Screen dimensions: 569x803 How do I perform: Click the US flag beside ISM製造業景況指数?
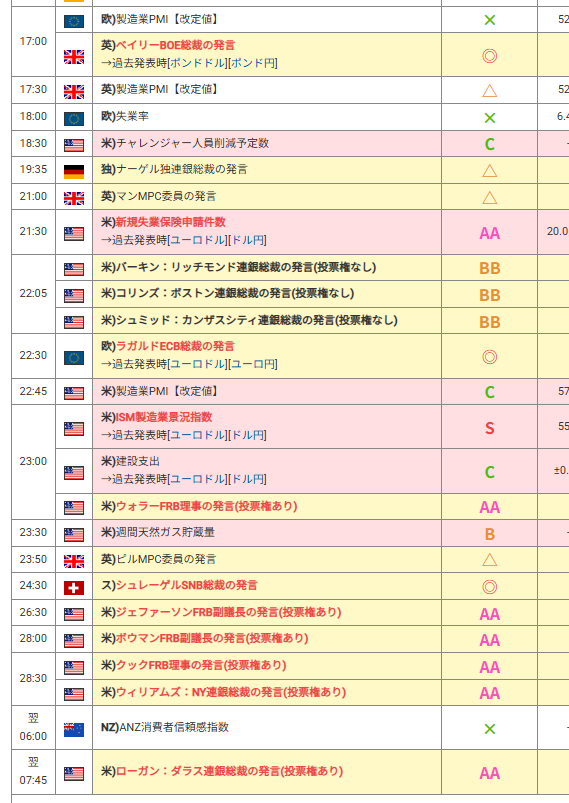[74, 429]
